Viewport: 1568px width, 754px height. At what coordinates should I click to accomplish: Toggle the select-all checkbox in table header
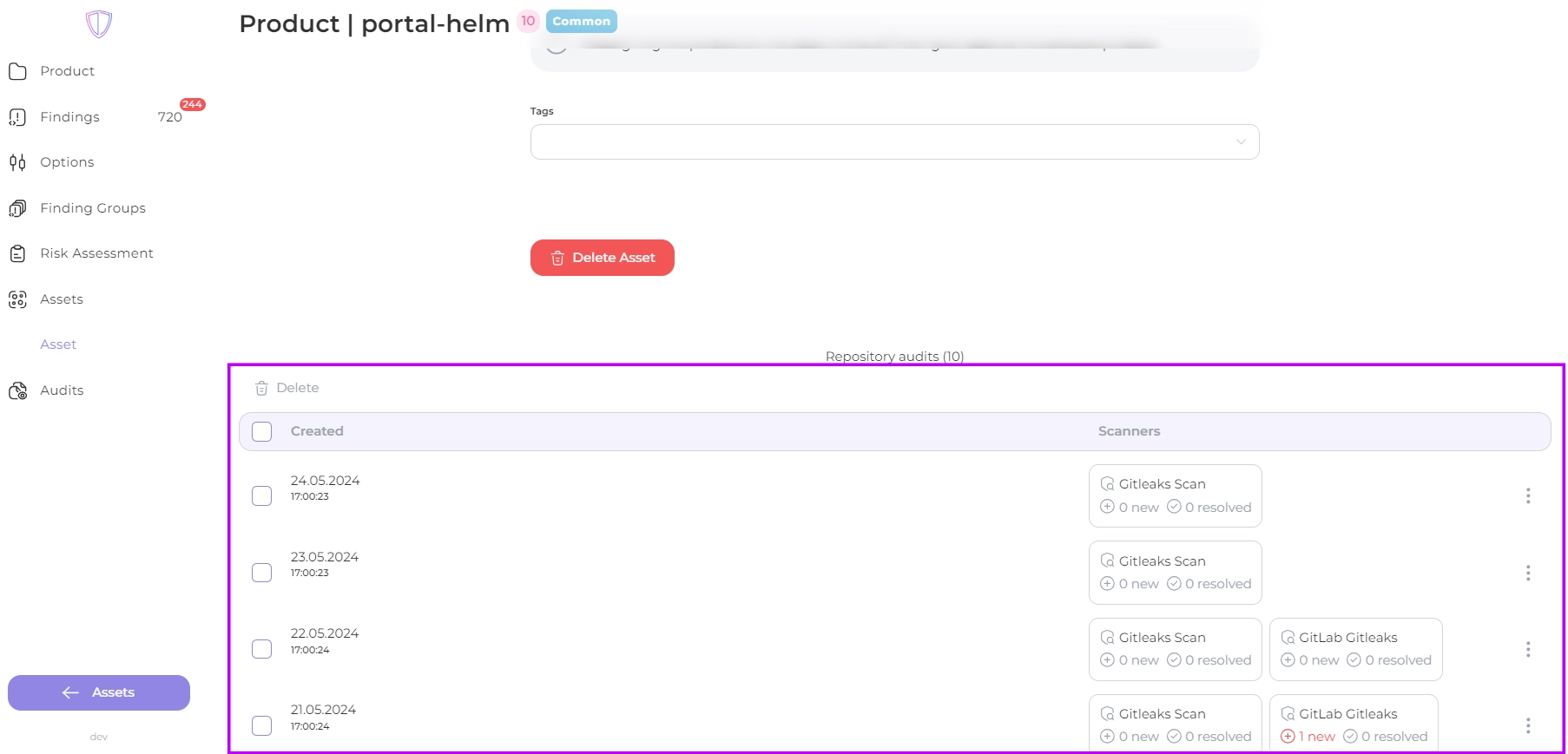point(261,431)
